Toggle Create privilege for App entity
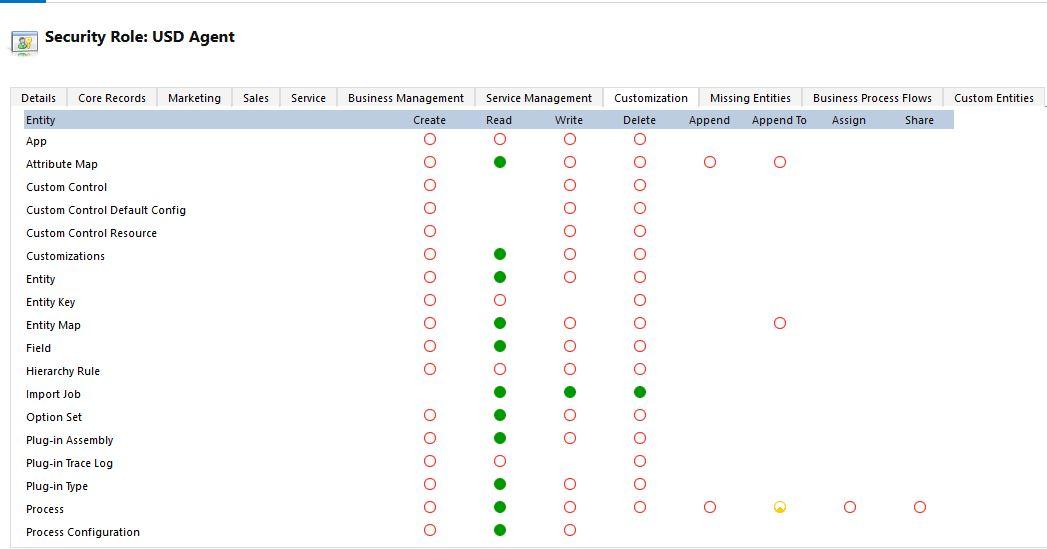 430,139
